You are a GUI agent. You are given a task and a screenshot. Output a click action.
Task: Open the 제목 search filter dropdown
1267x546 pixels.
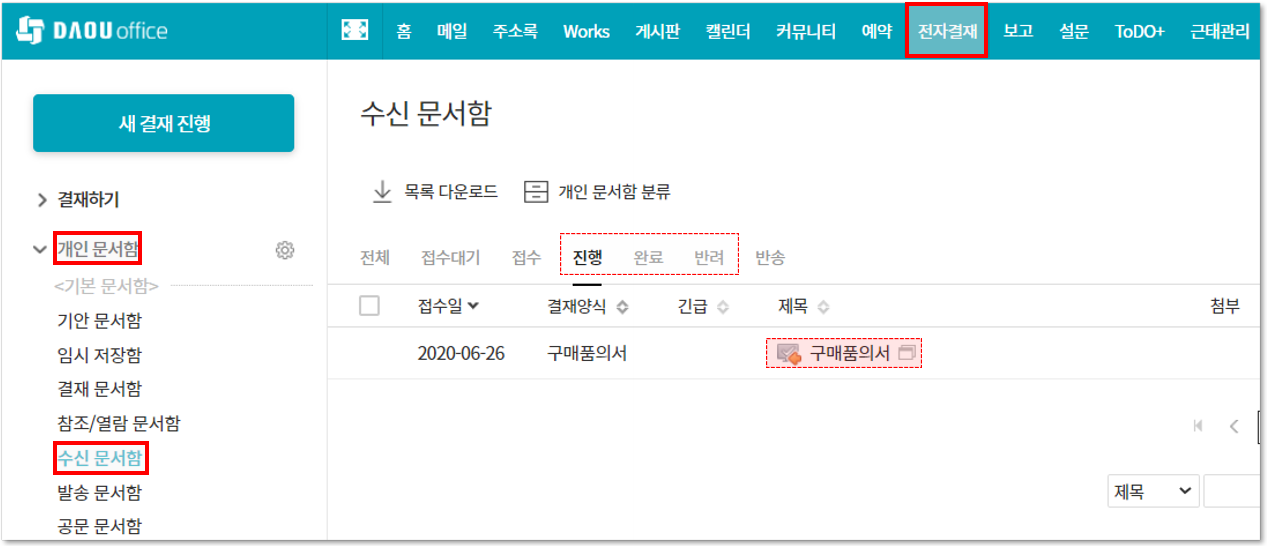tap(1152, 491)
